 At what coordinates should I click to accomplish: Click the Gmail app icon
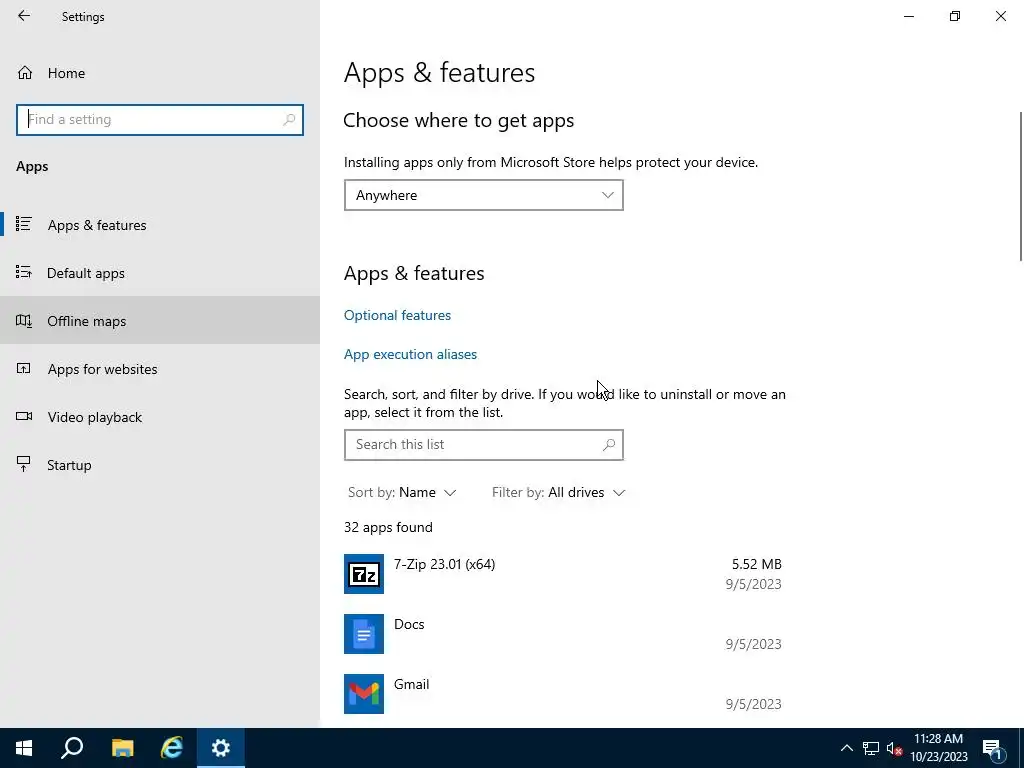(x=364, y=694)
